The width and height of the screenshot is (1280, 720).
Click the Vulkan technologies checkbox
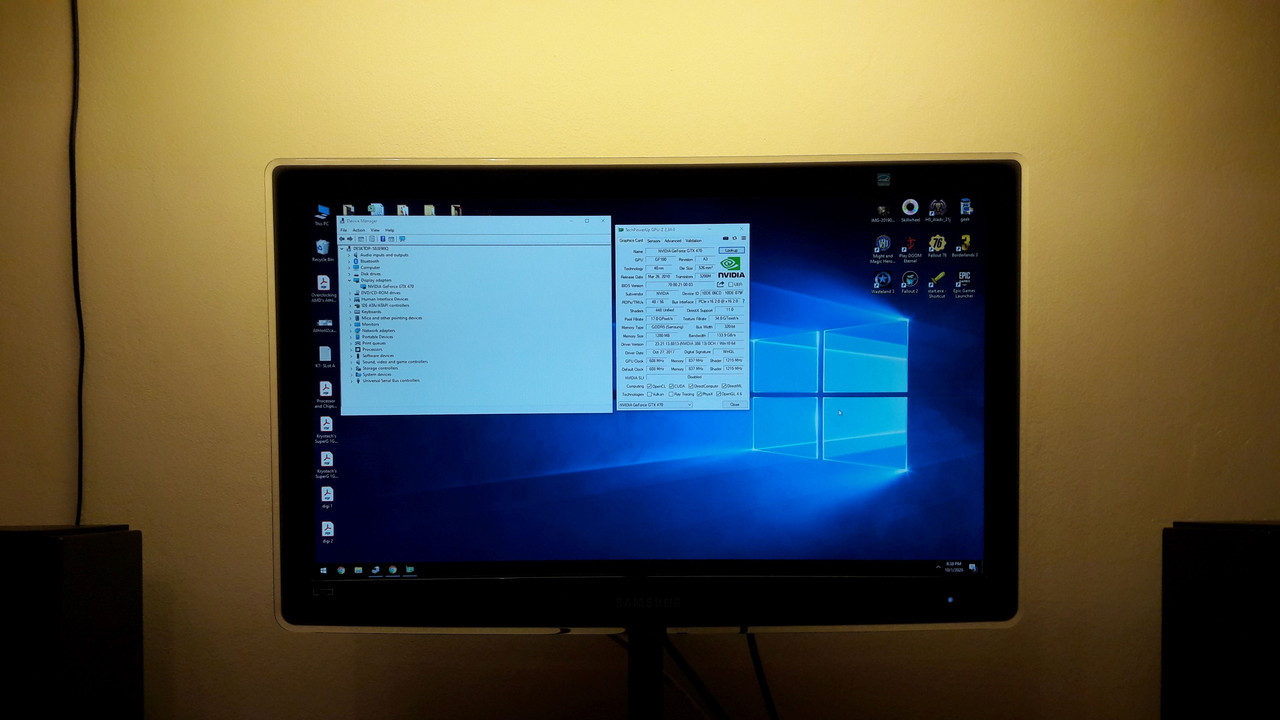pos(651,394)
